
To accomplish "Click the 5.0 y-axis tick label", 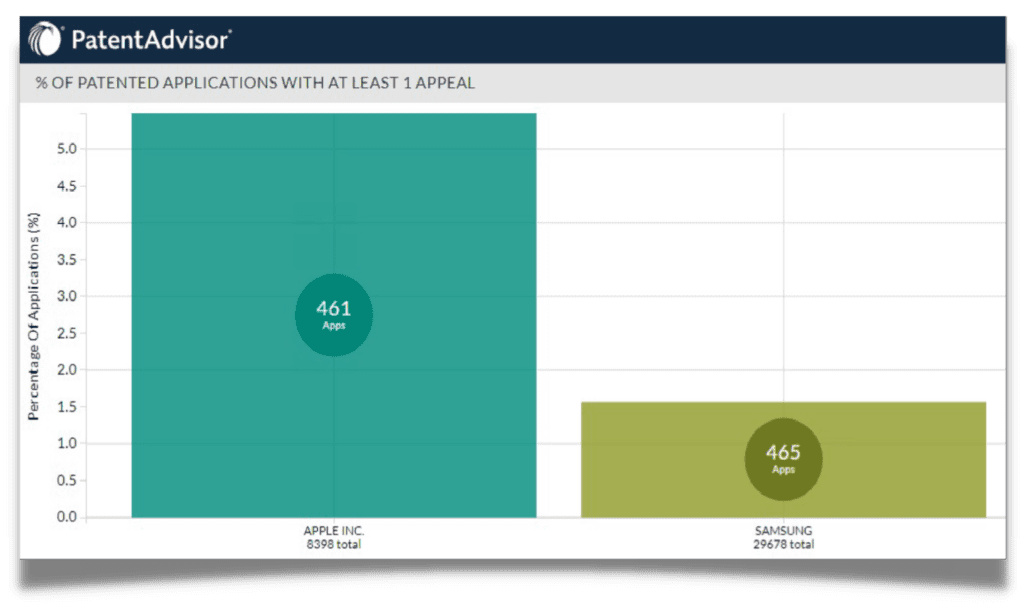I will pyautogui.click(x=67, y=149).
